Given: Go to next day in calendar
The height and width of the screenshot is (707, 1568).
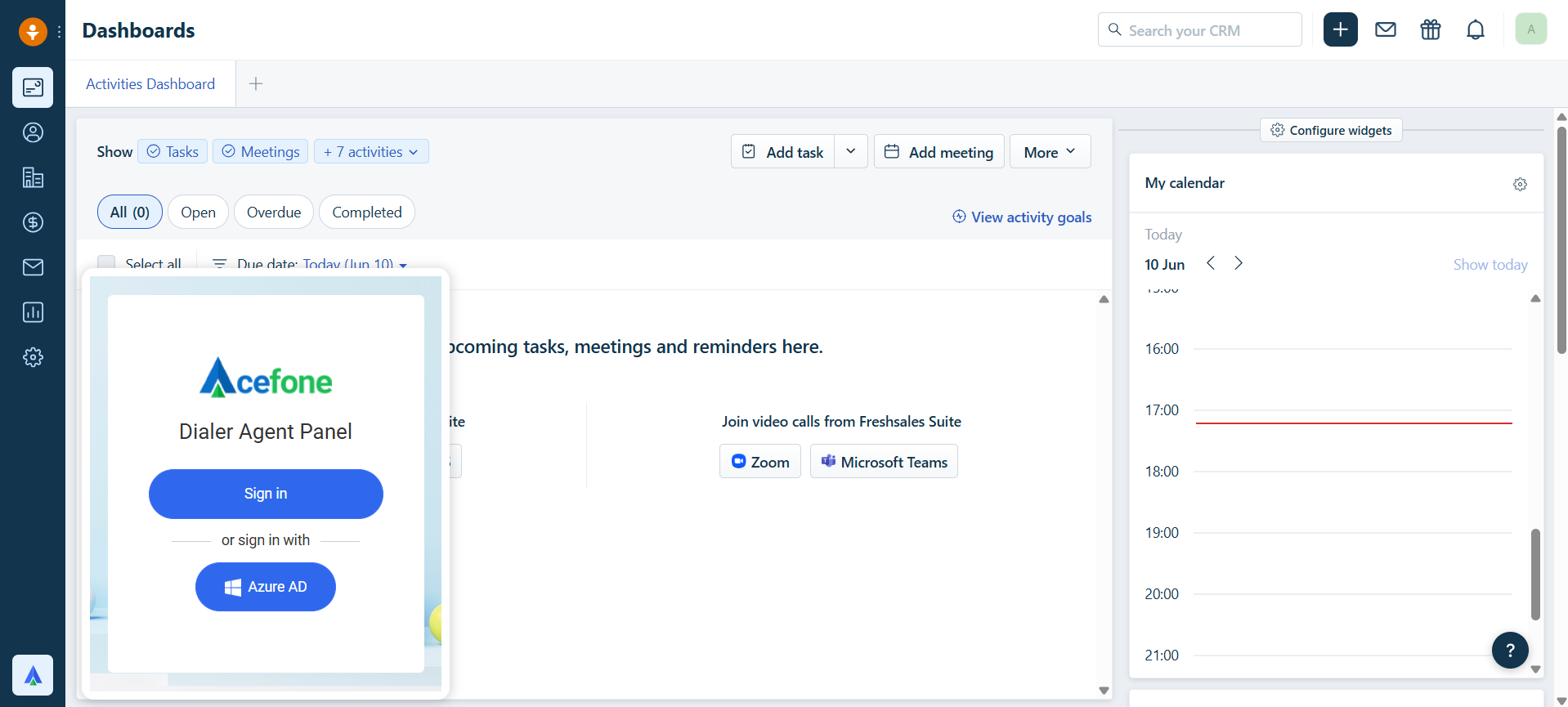Looking at the screenshot, I should [1239, 263].
